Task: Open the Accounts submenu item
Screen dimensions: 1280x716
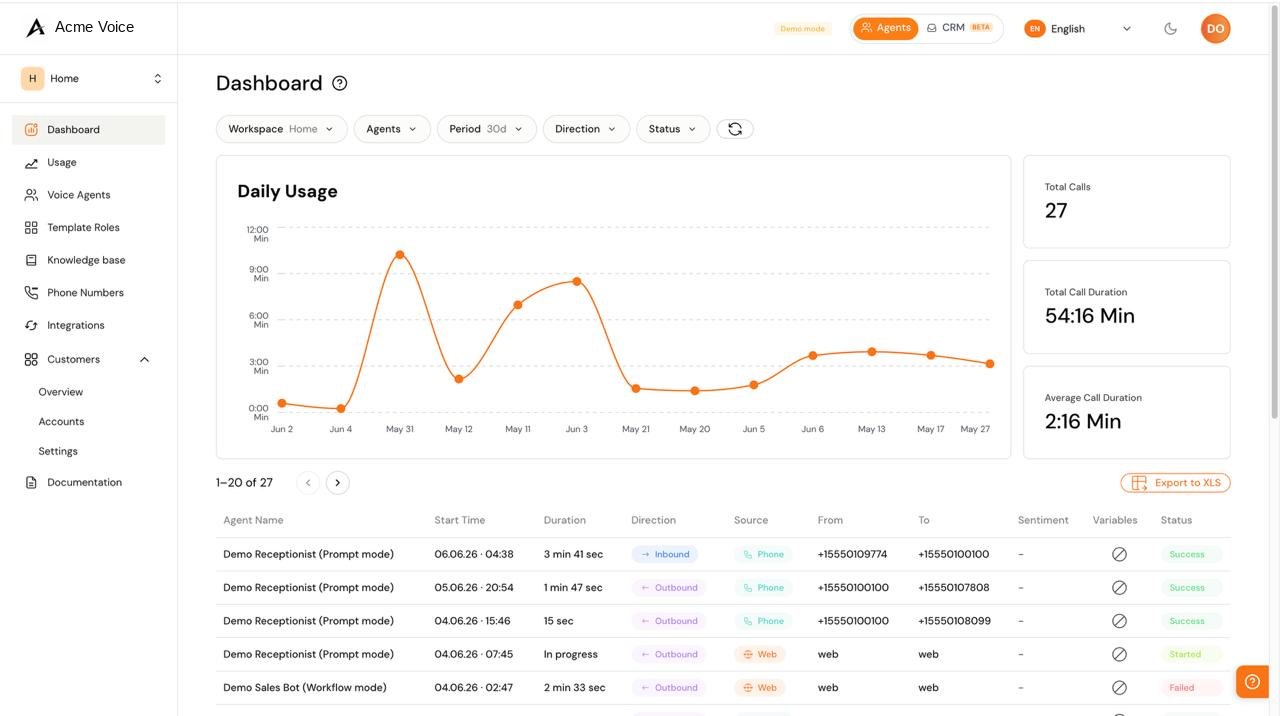Action: (x=61, y=422)
